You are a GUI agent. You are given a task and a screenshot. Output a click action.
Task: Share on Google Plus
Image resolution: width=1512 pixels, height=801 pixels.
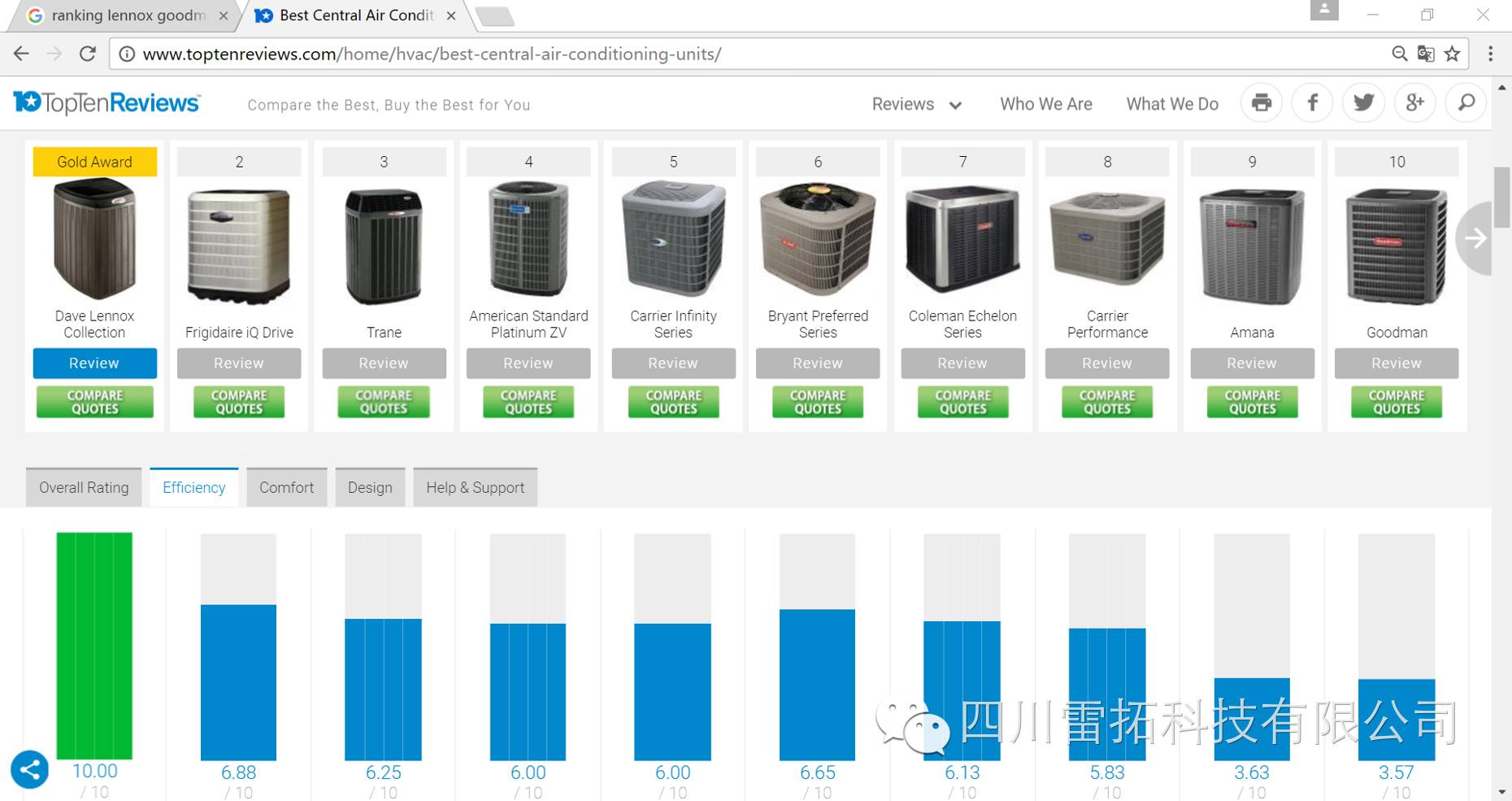click(x=1415, y=102)
